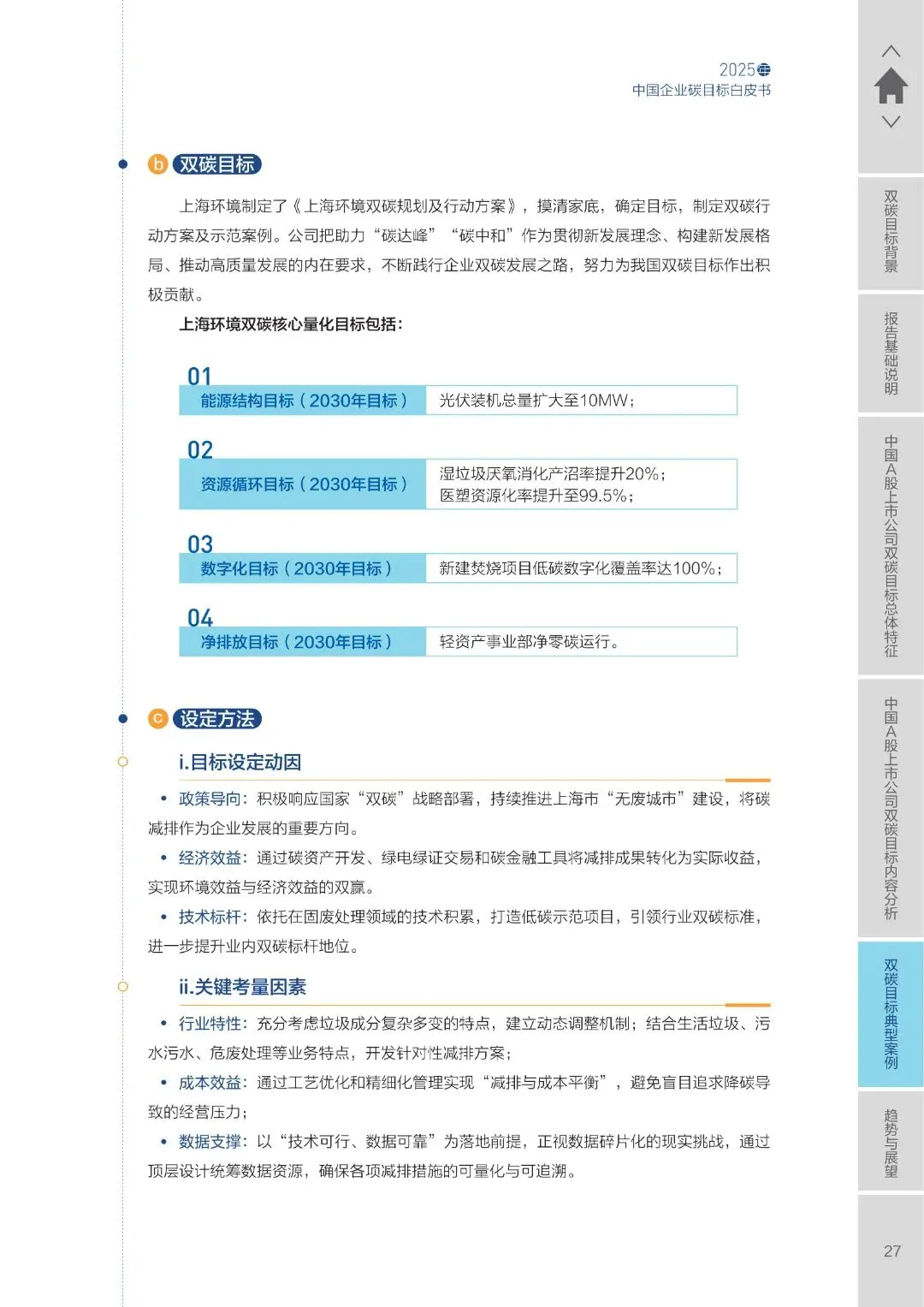Click the blue term 经济效益
Screen dimensions: 924x1307
pos(210,858)
